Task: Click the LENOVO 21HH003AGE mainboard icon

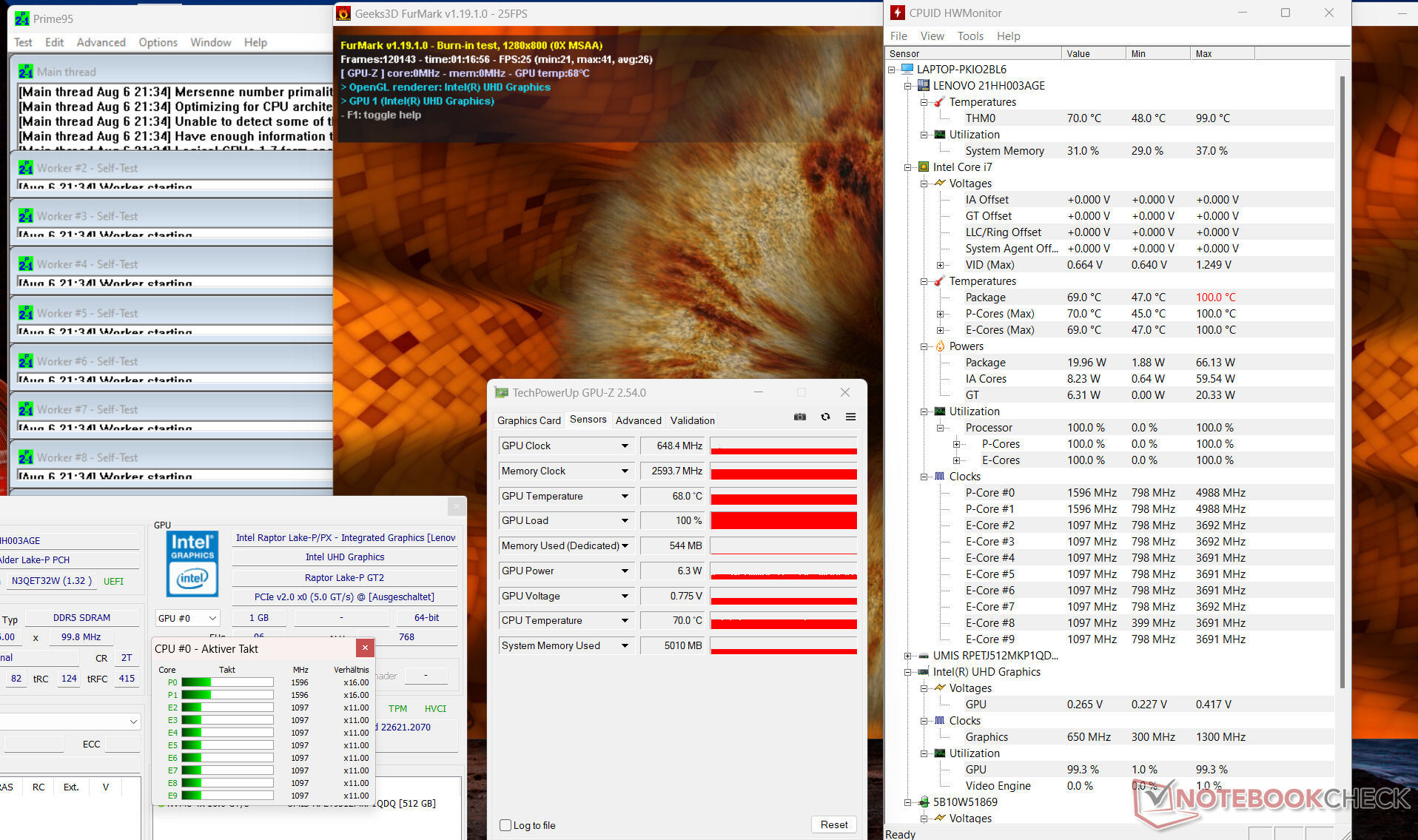Action: pyautogui.click(x=923, y=86)
